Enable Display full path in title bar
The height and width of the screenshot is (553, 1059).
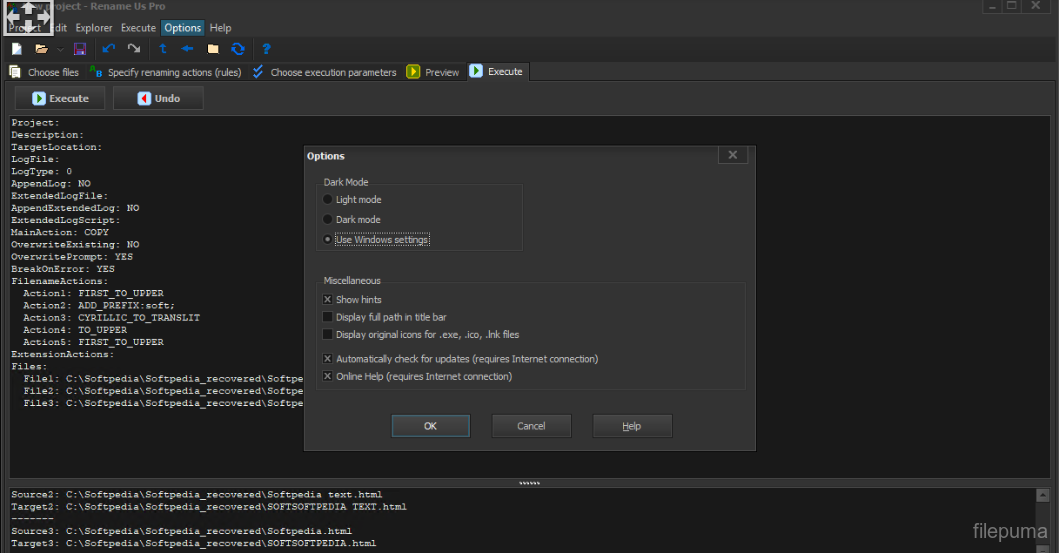tap(328, 317)
